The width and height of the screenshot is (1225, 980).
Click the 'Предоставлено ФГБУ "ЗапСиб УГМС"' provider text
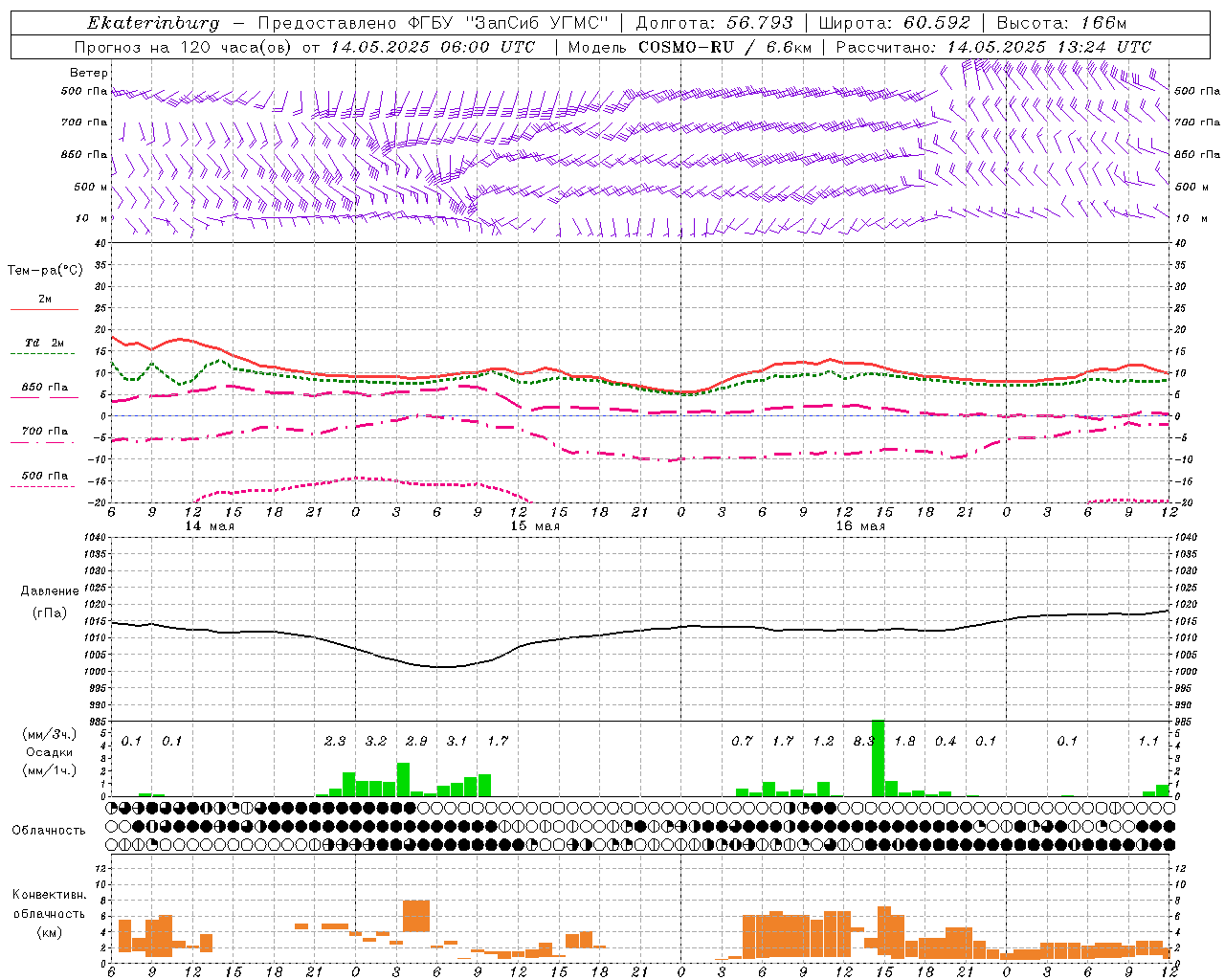(434, 23)
